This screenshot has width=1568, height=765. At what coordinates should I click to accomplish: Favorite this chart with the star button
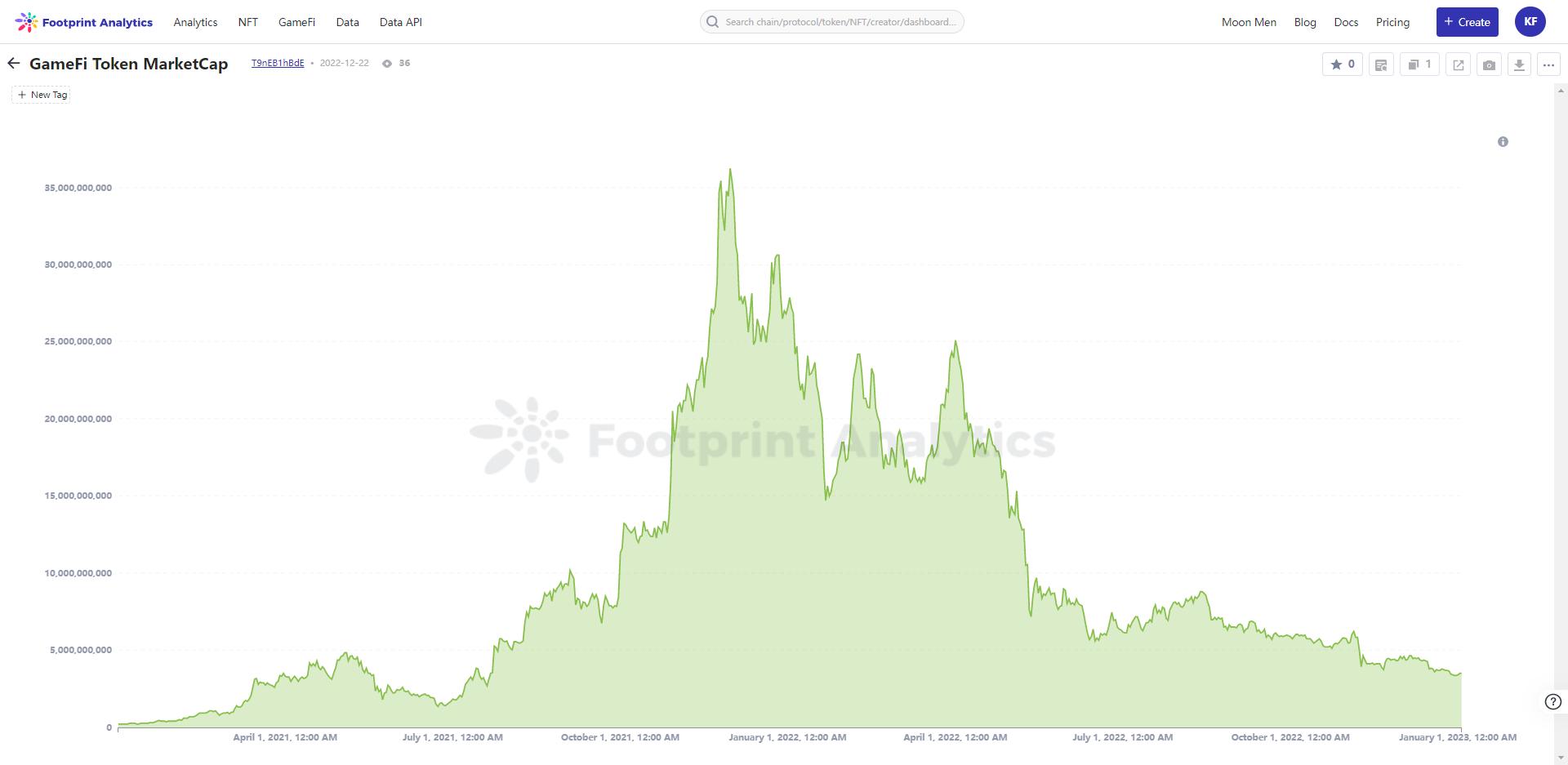[x=1342, y=64]
